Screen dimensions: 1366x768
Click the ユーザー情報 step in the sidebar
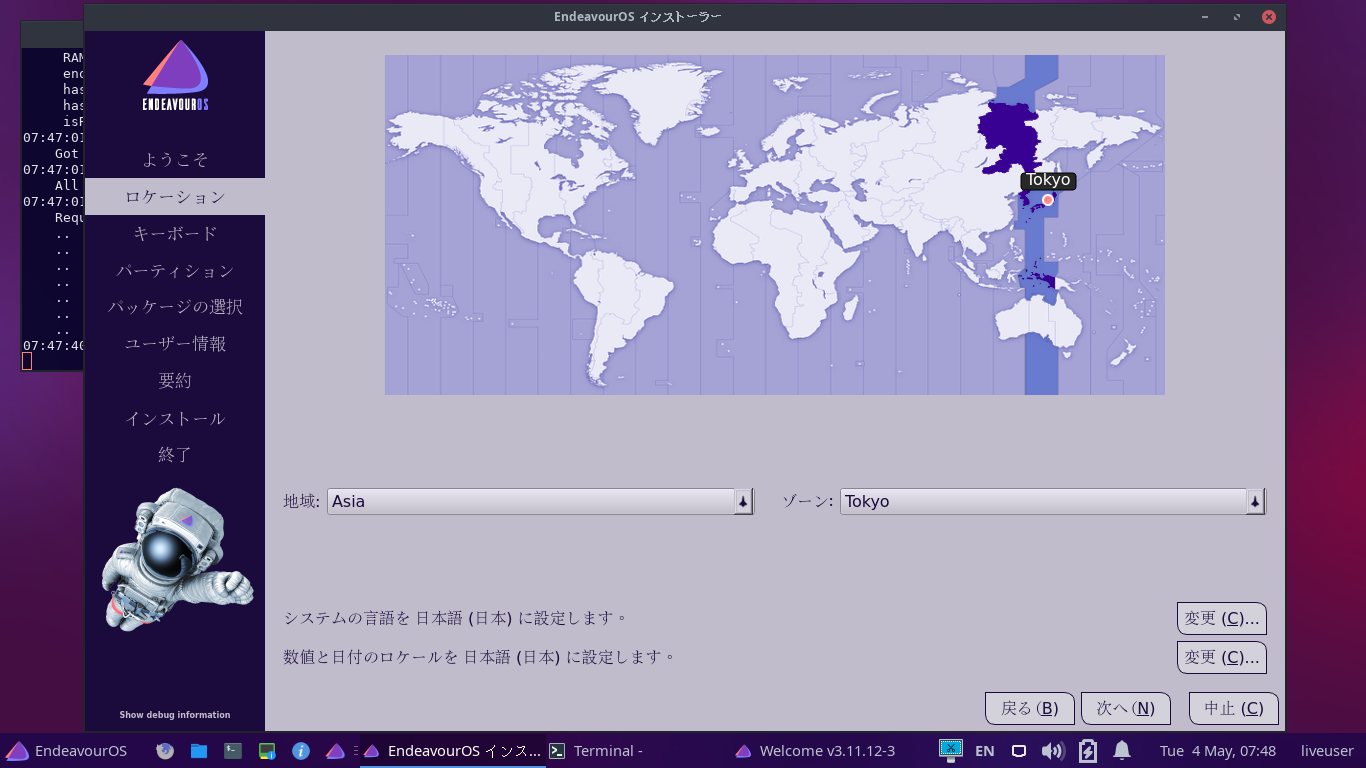[x=175, y=344]
